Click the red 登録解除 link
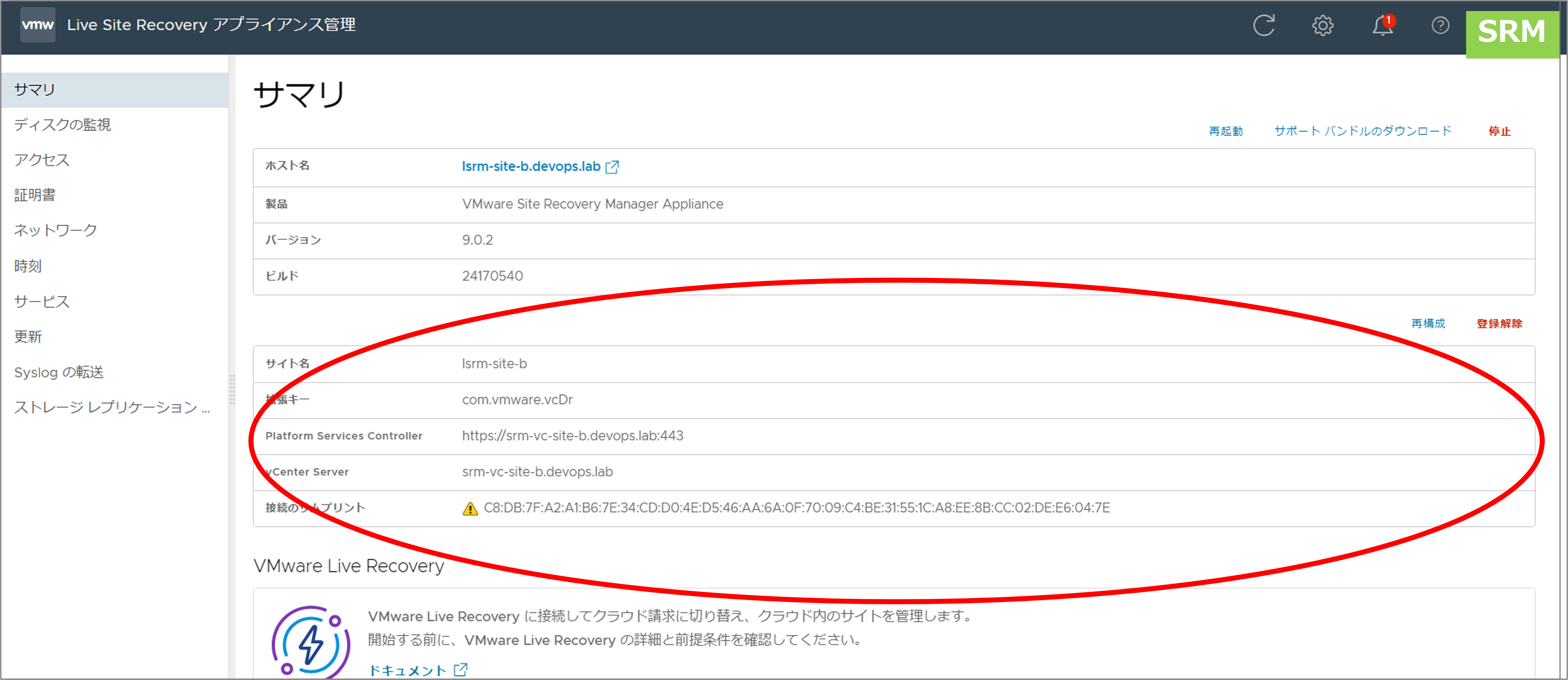Image resolution: width=1568 pixels, height=680 pixels. (x=1499, y=324)
